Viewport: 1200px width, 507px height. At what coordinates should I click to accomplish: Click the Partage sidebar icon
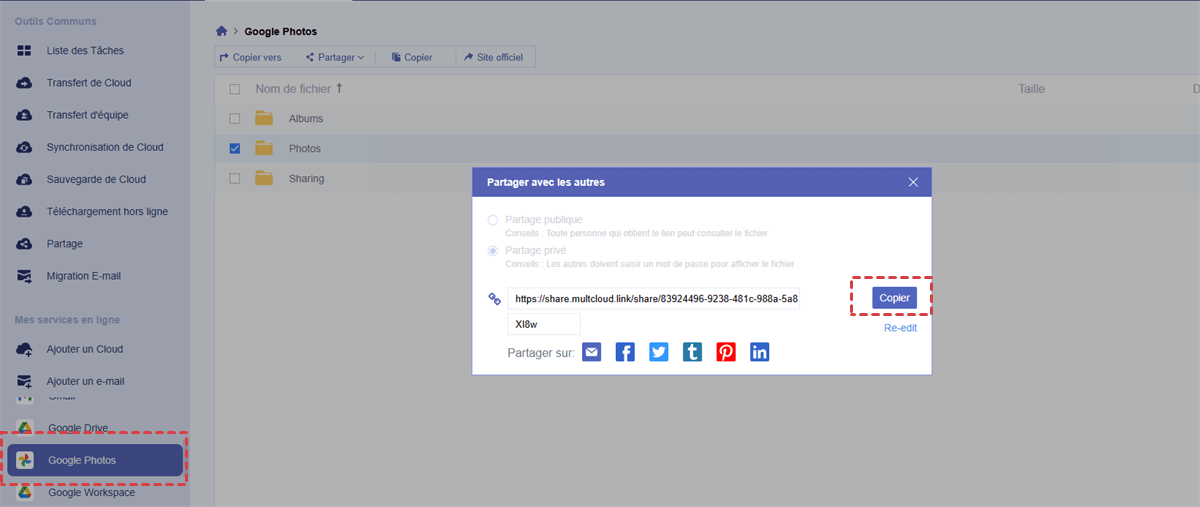25,244
